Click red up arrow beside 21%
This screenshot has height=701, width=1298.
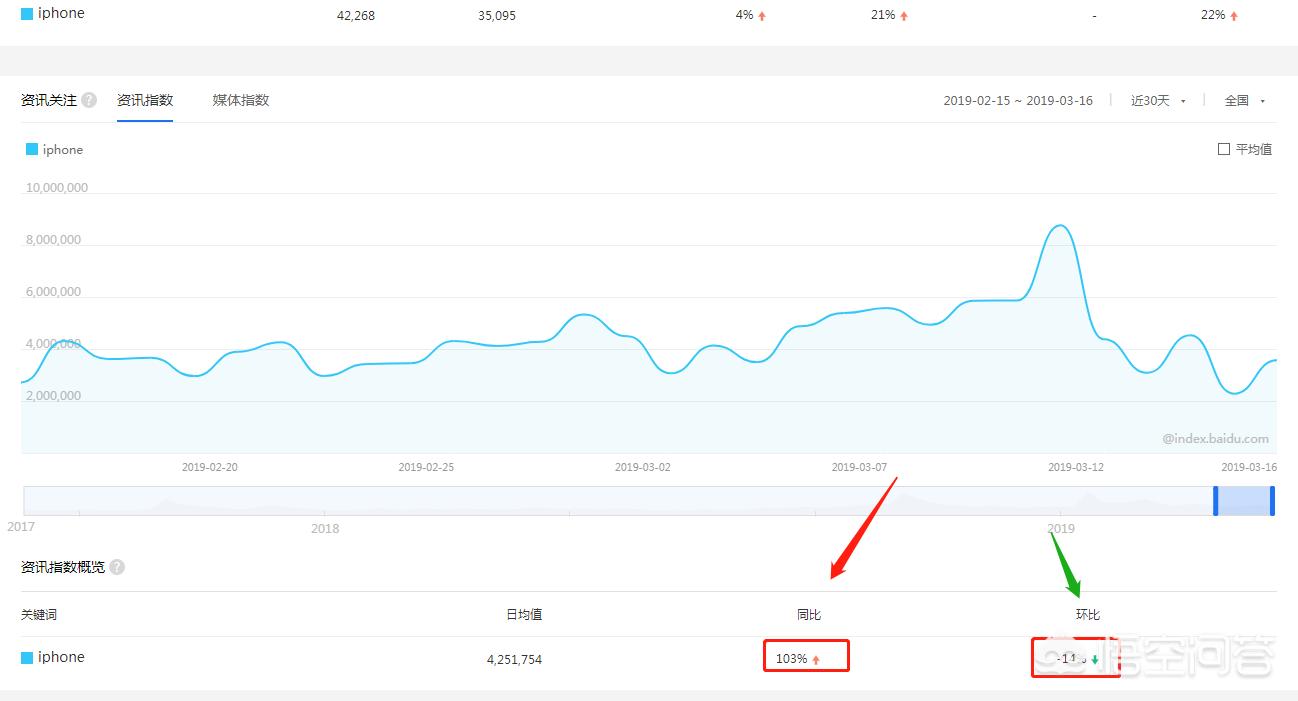(904, 16)
